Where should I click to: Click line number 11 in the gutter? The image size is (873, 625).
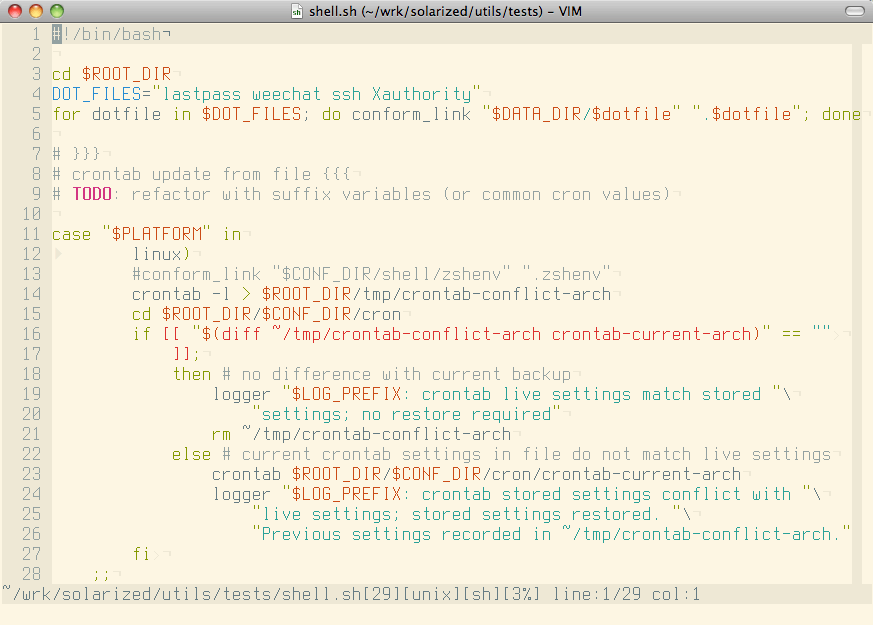pos(30,234)
